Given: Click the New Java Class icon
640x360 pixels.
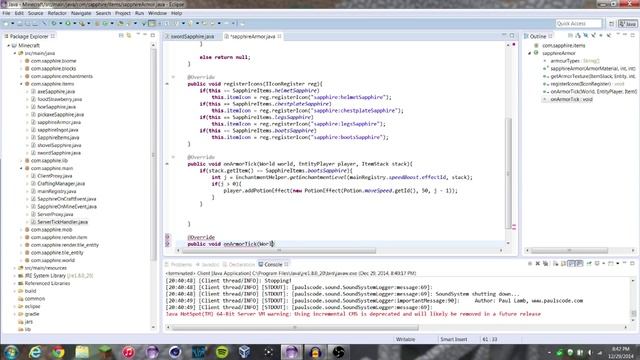Looking at the screenshot, I should (x=105, y=23).
